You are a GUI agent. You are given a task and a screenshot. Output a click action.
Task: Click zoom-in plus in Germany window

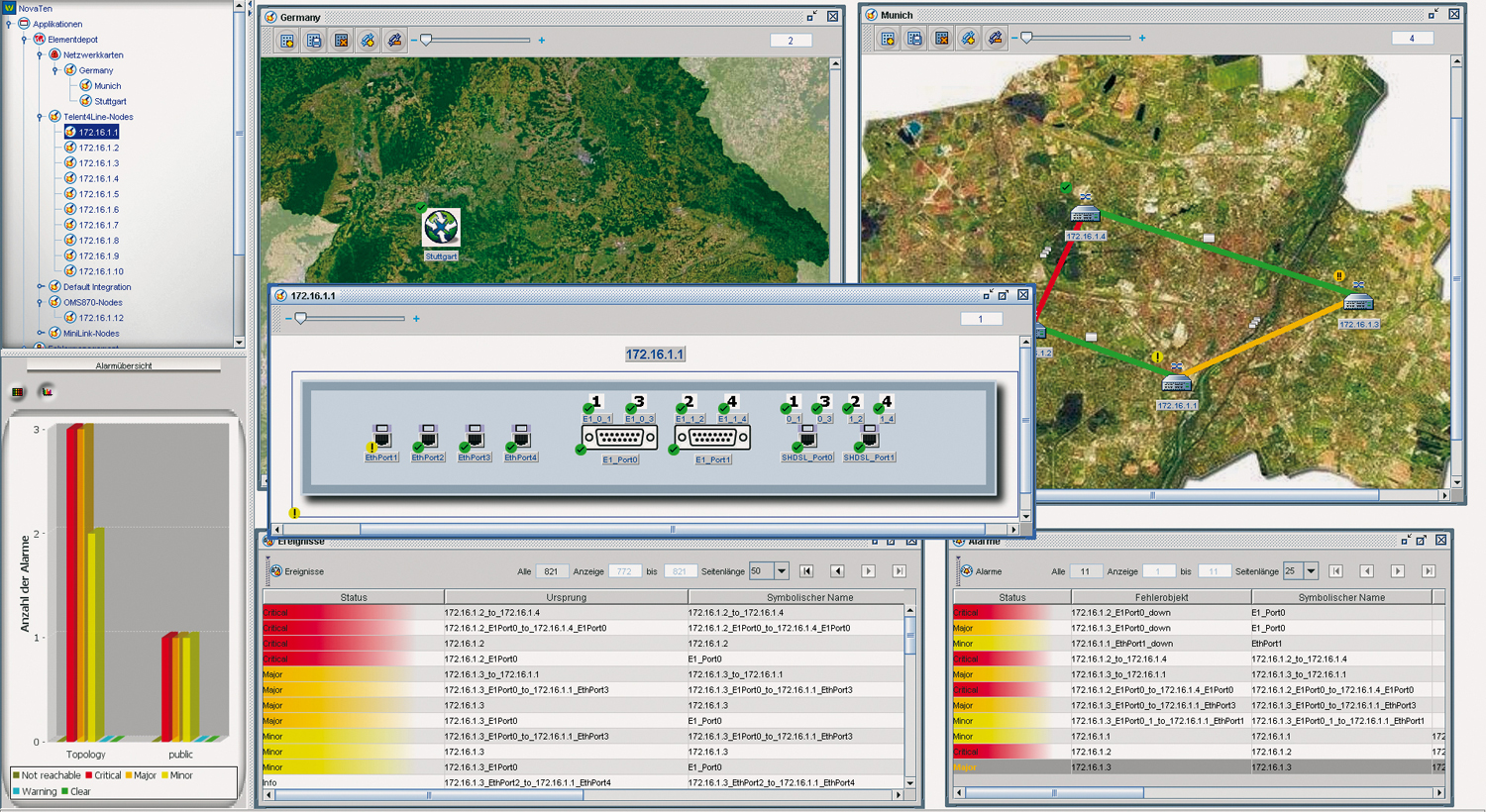pyautogui.click(x=541, y=41)
